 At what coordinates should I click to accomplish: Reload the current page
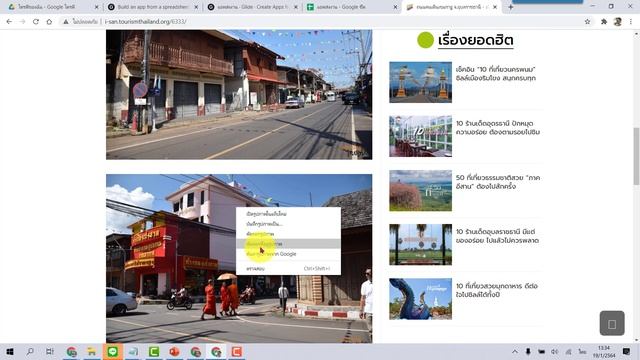click(x=36, y=22)
